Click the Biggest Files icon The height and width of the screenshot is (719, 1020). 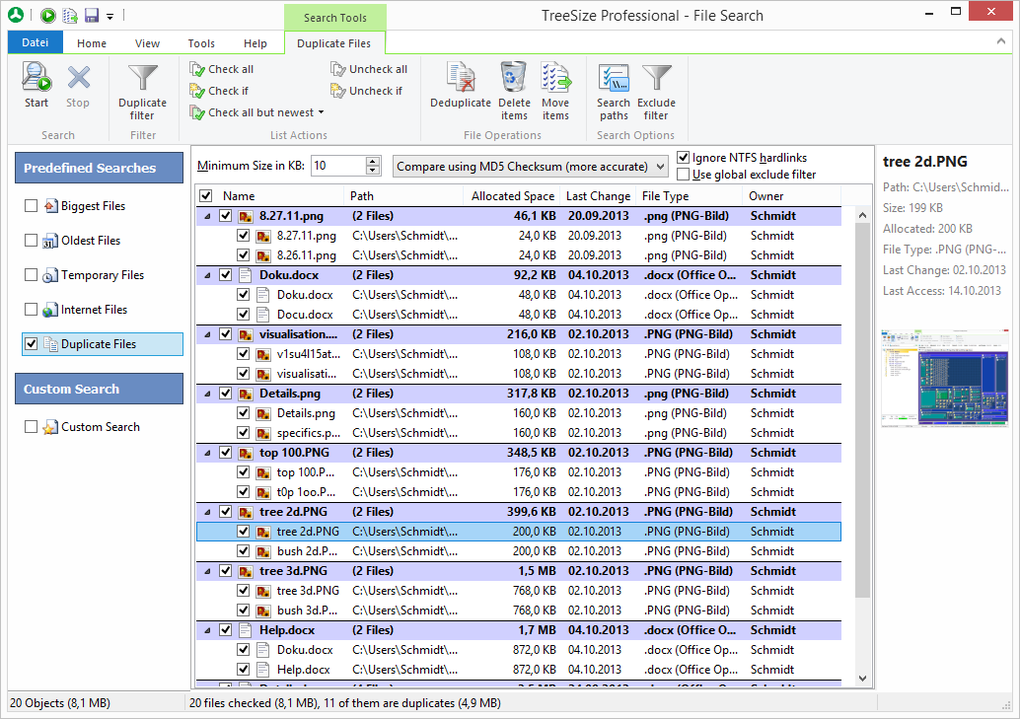pos(51,206)
